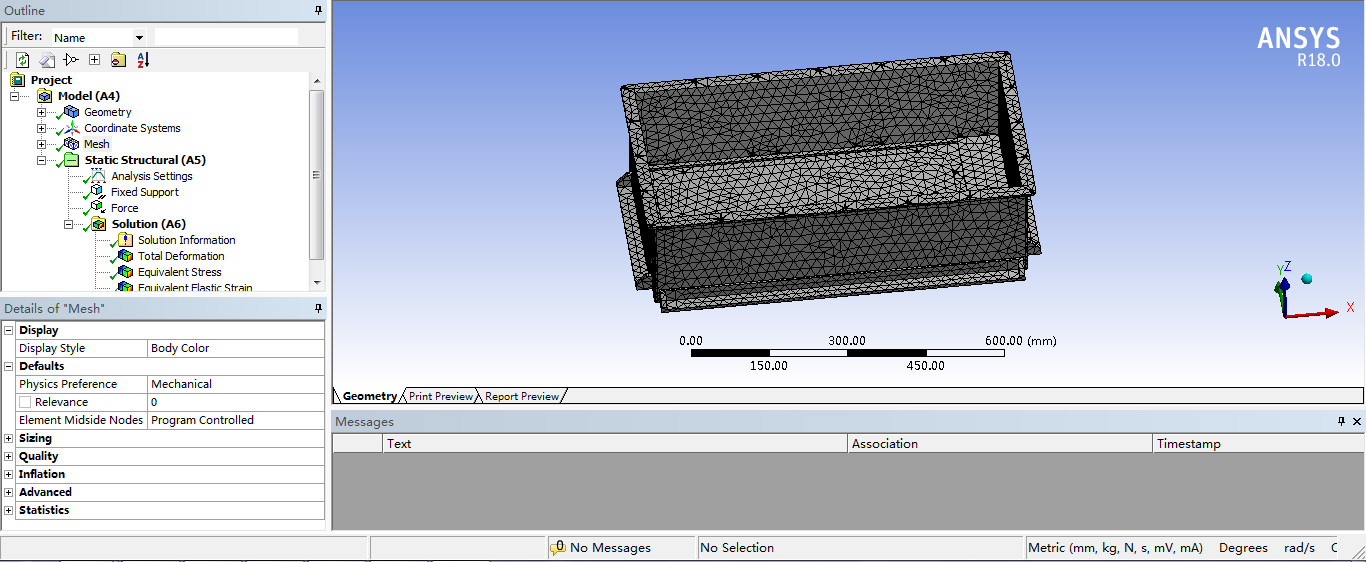This screenshot has height=562, width=1366.
Task: Pin the Outline panel using pushpin icon
Action: pyautogui.click(x=319, y=10)
